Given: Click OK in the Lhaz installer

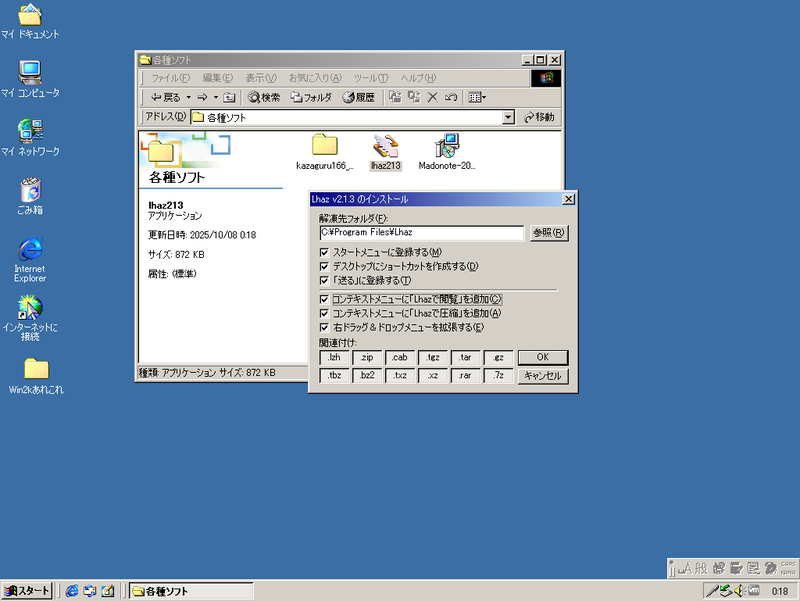Looking at the screenshot, I should [543, 357].
